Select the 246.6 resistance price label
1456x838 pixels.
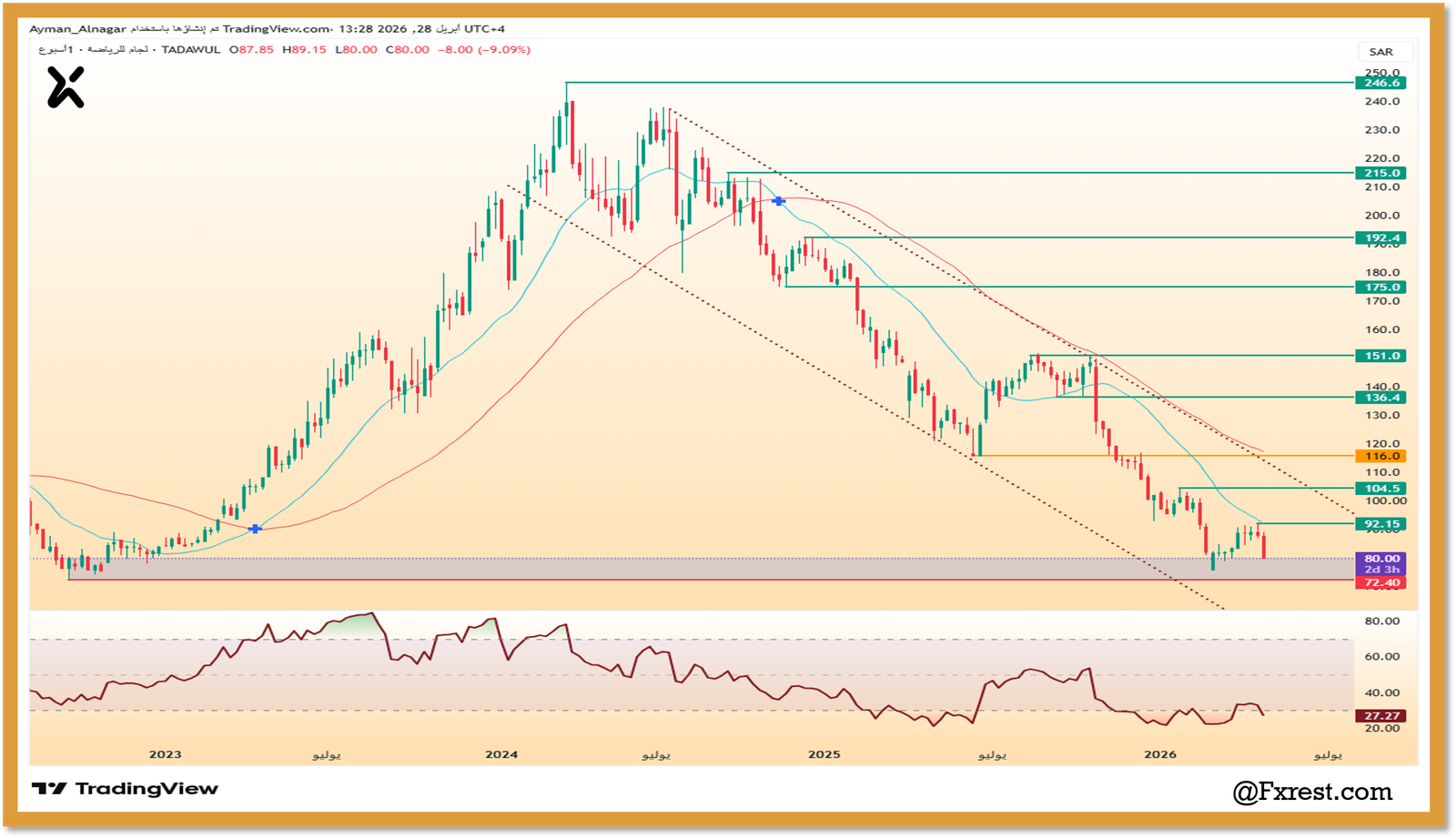(x=1381, y=83)
